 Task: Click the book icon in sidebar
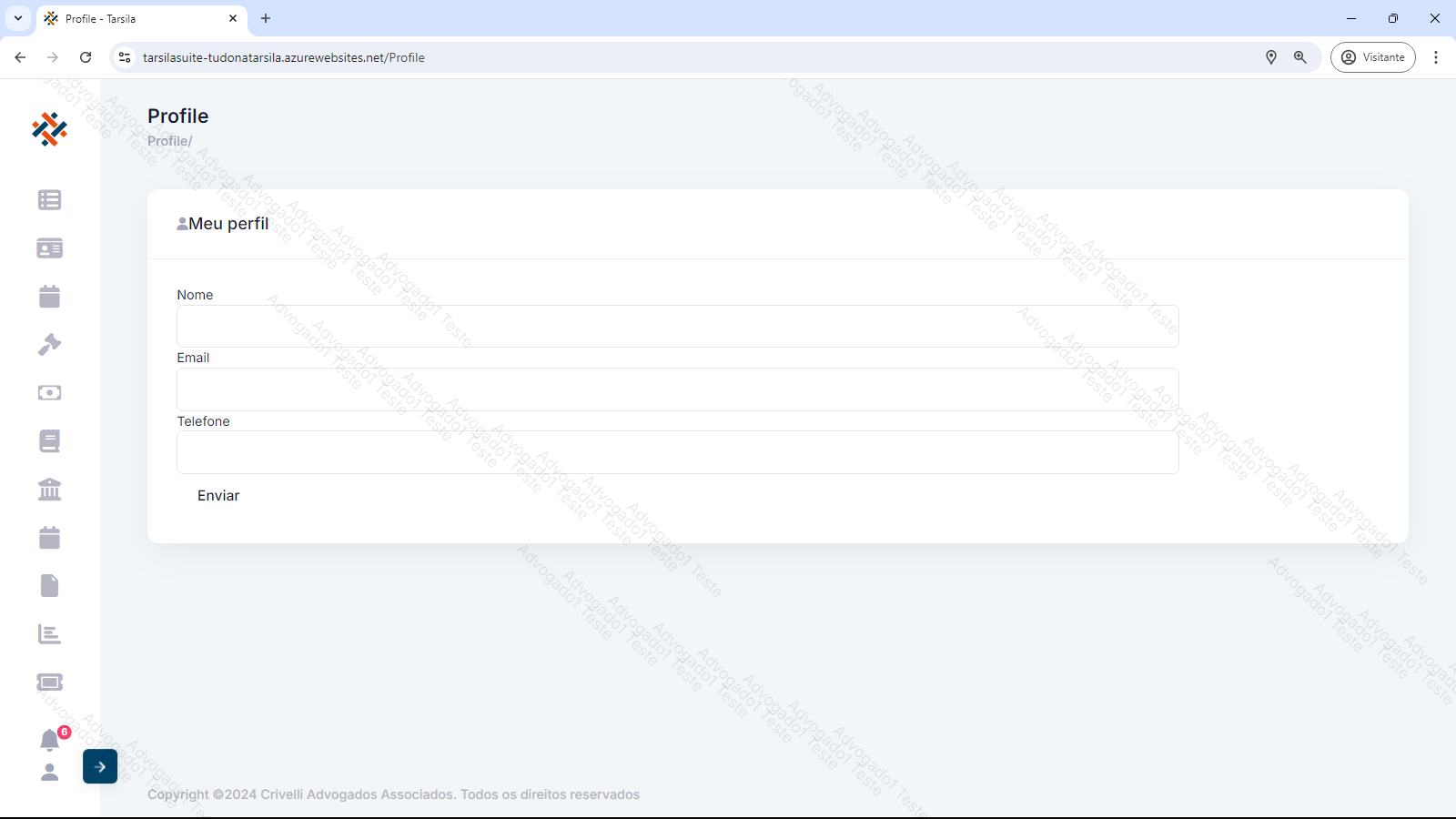click(x=49, y=441)
